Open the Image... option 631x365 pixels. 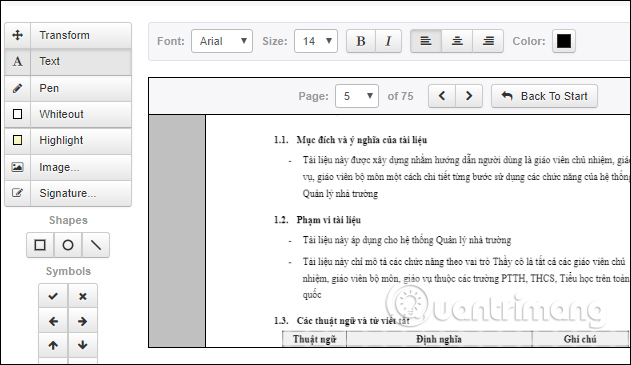[x=59, y=167]
